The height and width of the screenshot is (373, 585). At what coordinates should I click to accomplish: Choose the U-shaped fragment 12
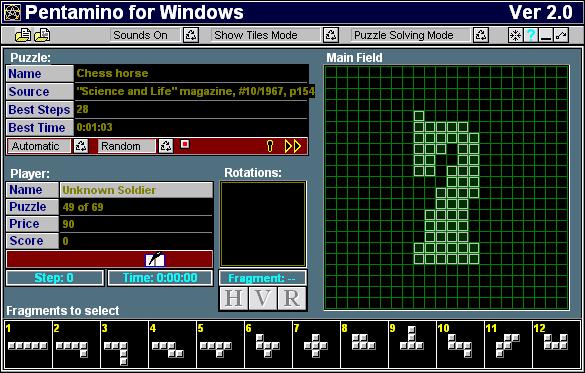coord(556,344)
